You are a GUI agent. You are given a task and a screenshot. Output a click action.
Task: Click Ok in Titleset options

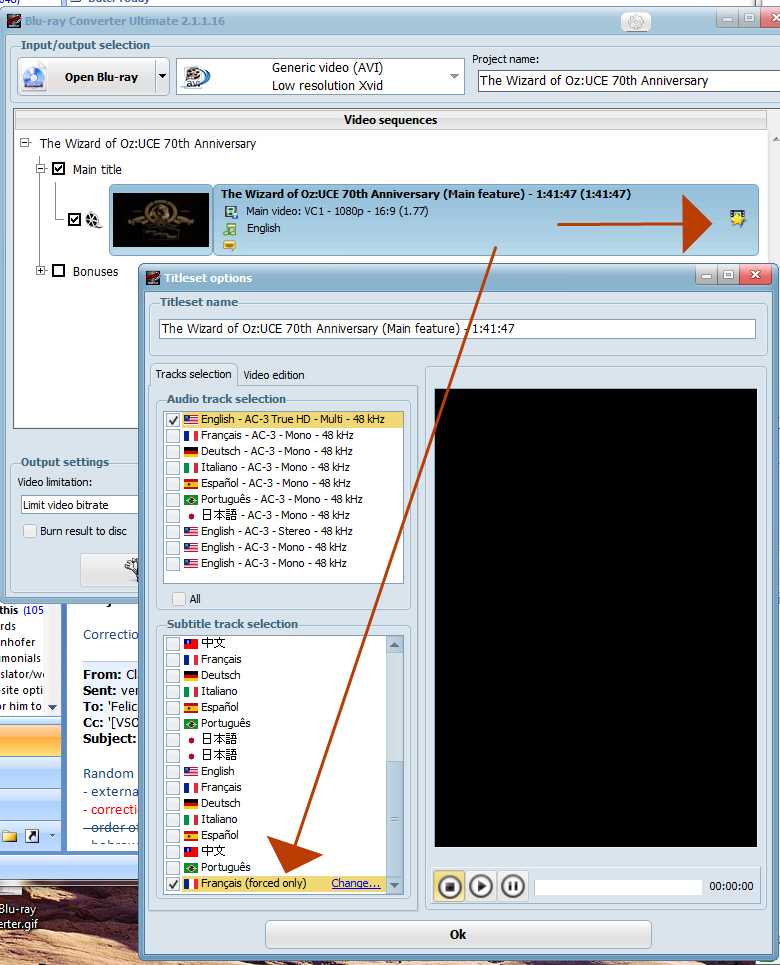click(x=458, y=934)
